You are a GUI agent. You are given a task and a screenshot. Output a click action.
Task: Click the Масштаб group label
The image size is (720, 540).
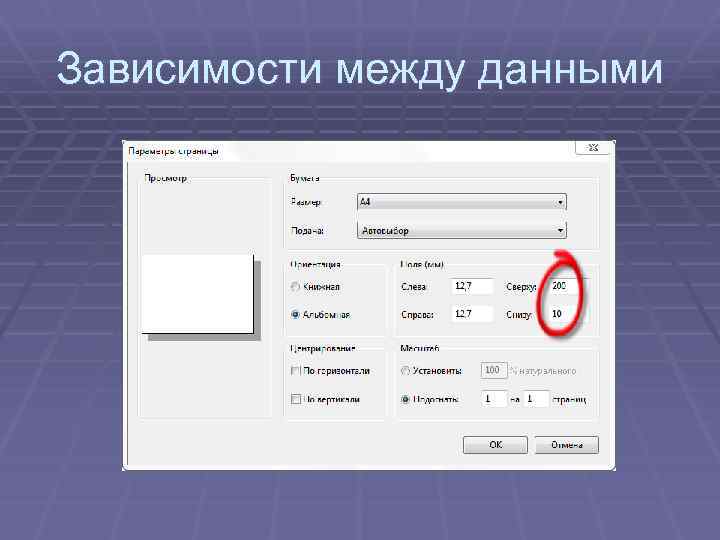420,349
